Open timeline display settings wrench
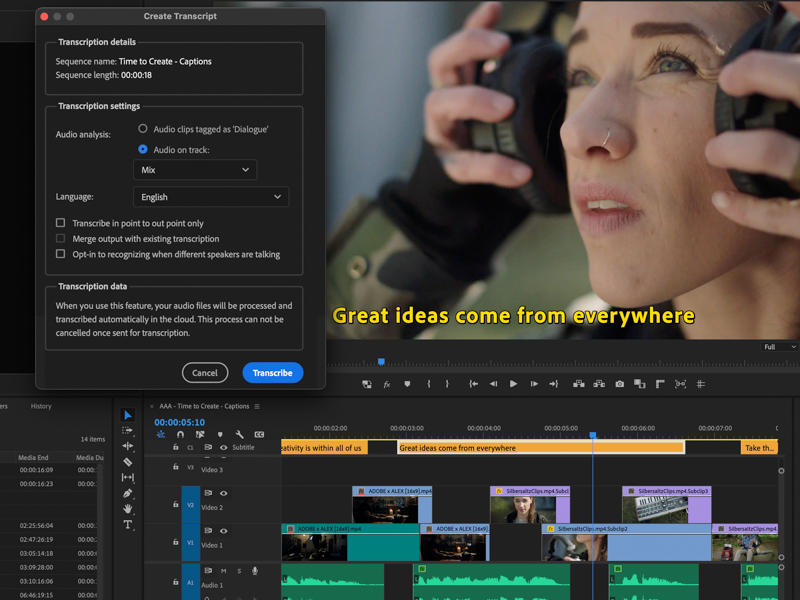The image size is (800, 600). click(240, 435)
